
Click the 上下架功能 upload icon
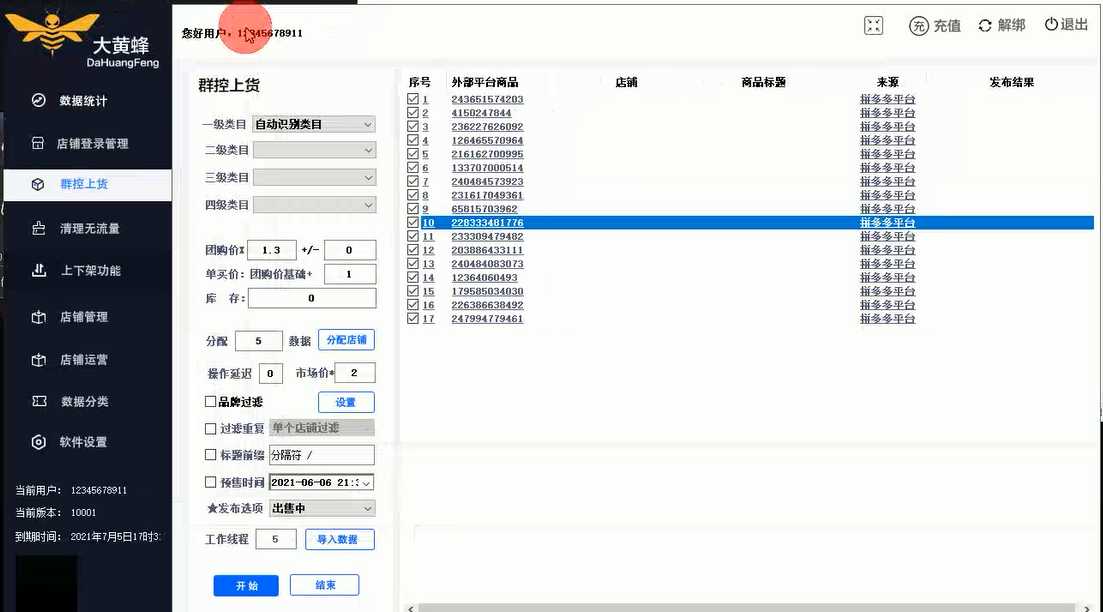pos(39,271)
